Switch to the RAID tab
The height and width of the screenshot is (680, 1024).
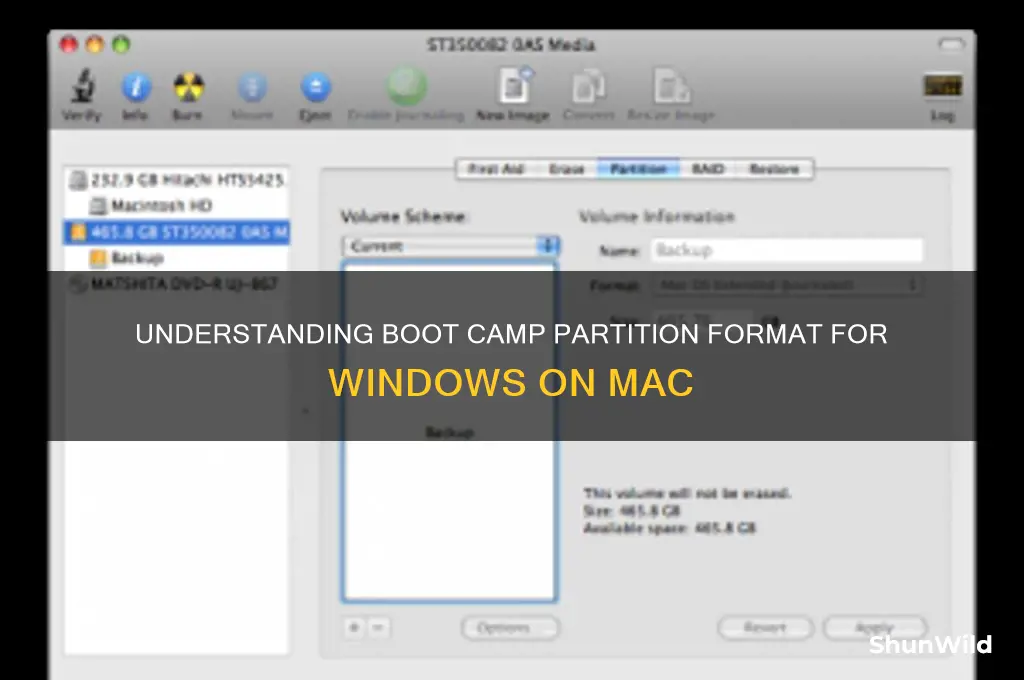click(708, 169)
